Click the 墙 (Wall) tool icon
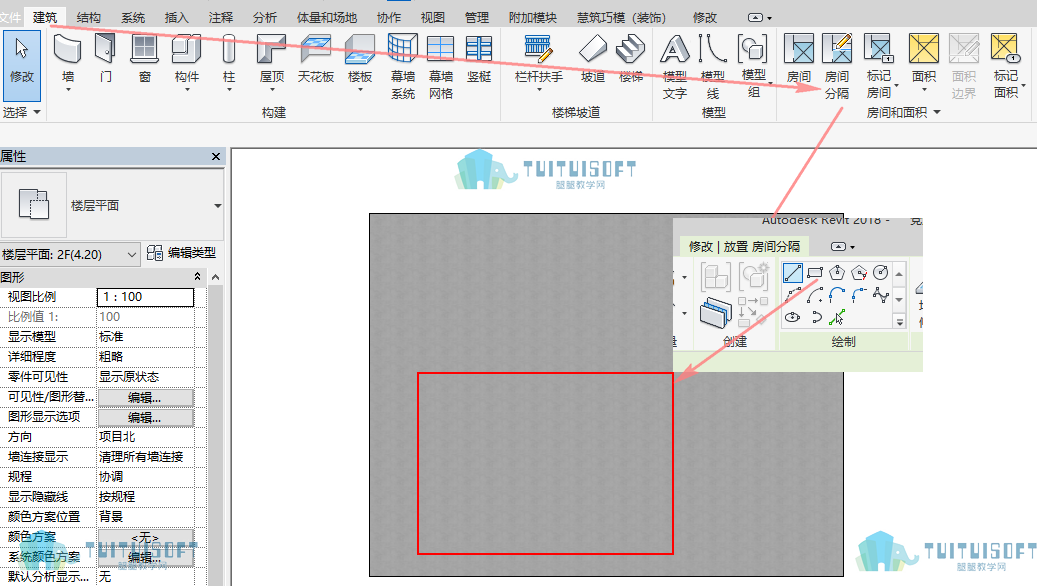The height and width of the screenshot is (586, 1037). pos(67,50)
